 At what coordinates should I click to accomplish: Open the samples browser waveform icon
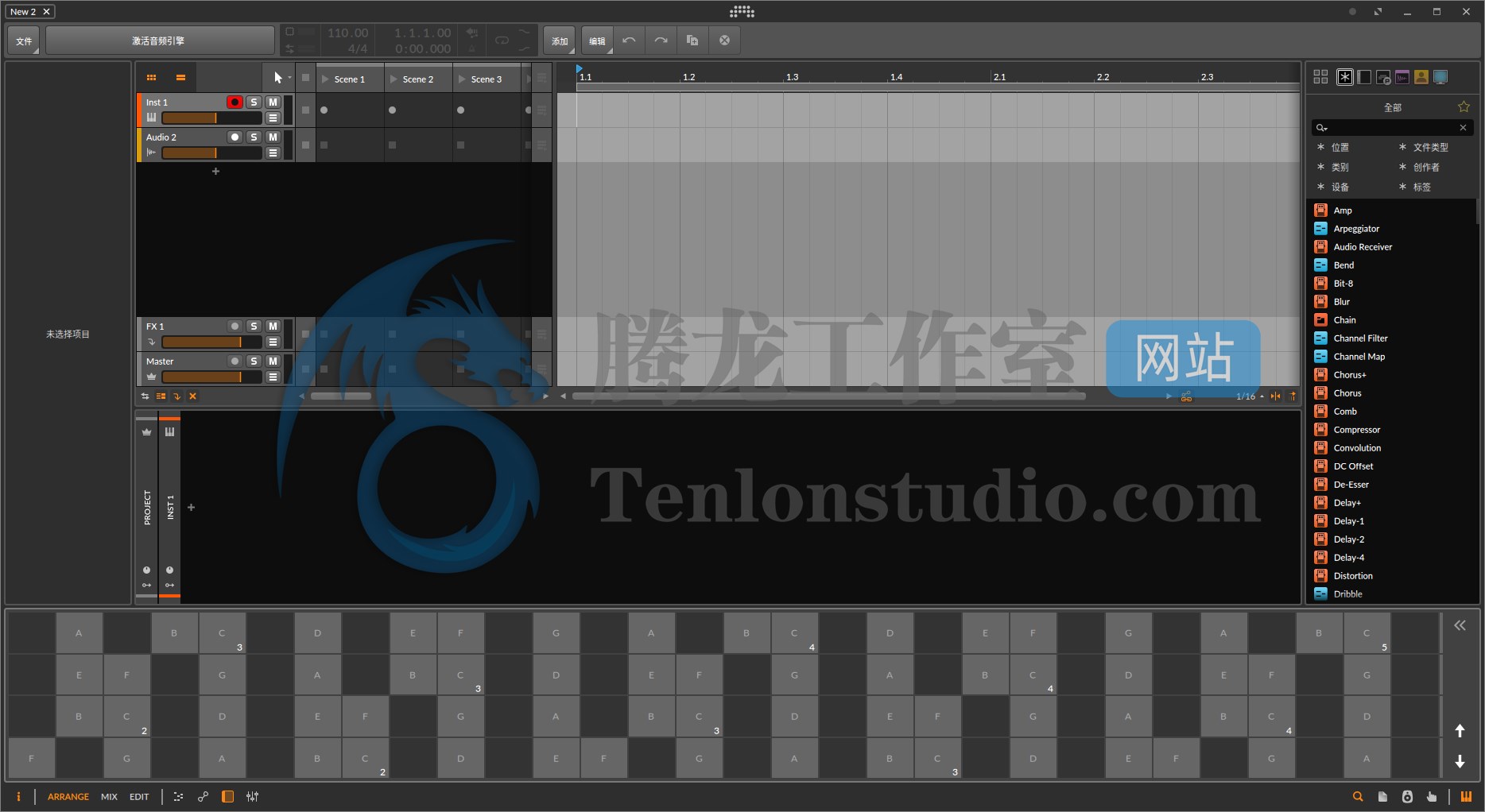(1402, 77)
